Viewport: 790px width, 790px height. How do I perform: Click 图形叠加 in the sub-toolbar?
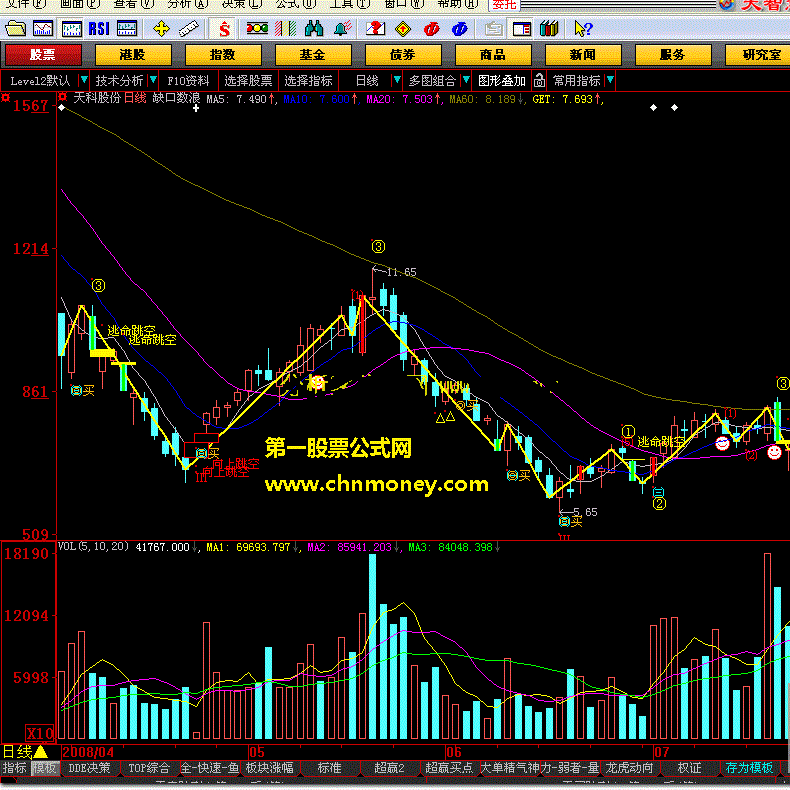coord(502,81)
